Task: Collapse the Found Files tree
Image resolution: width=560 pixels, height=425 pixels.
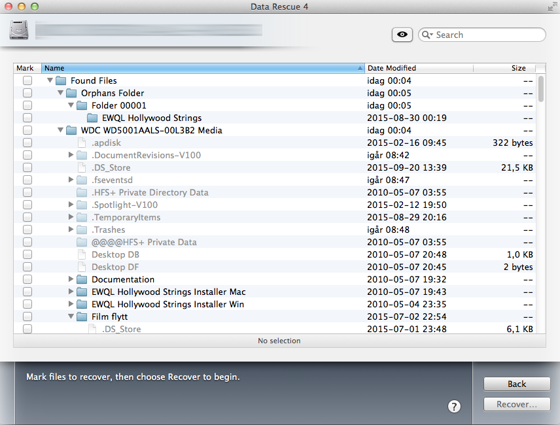Action: 50,80
